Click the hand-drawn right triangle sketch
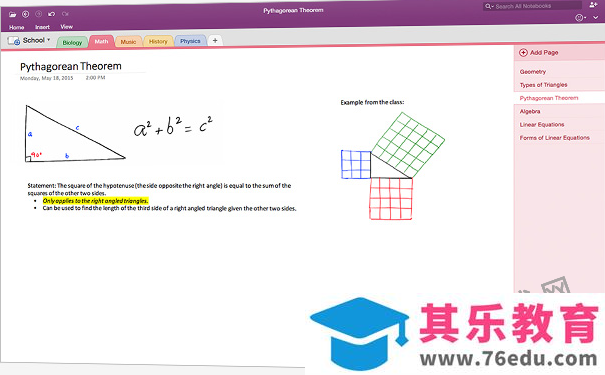 click(x=75, y=133)
